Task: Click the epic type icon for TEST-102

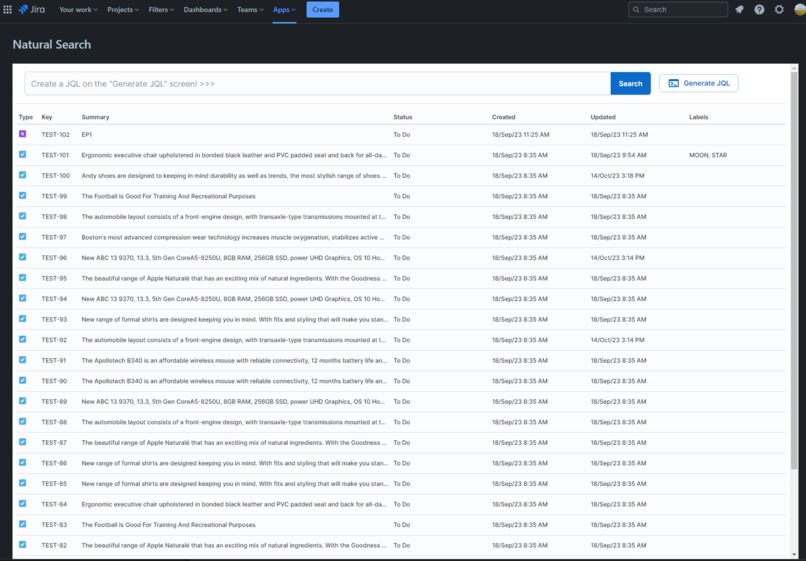Action: tap(23, 134)
